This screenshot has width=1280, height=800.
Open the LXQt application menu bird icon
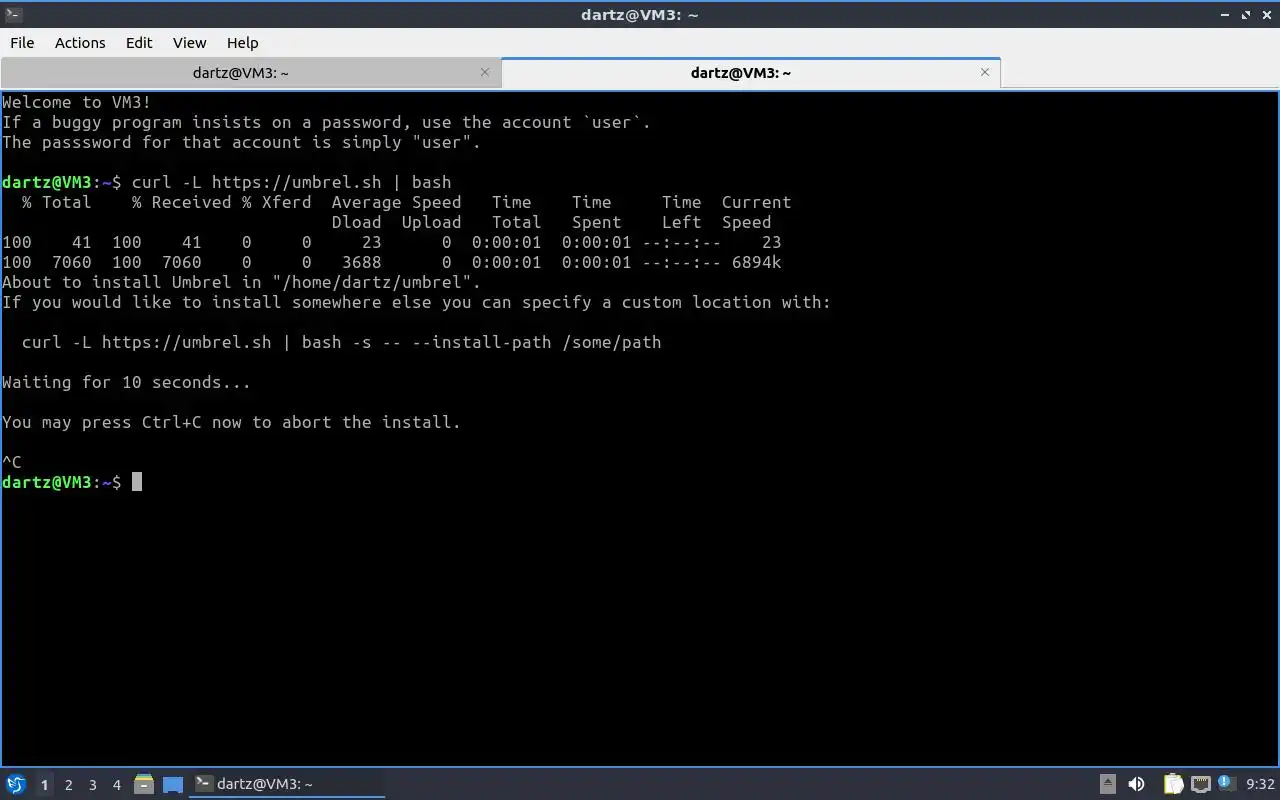pyautogui.click(x=15, y=784)
